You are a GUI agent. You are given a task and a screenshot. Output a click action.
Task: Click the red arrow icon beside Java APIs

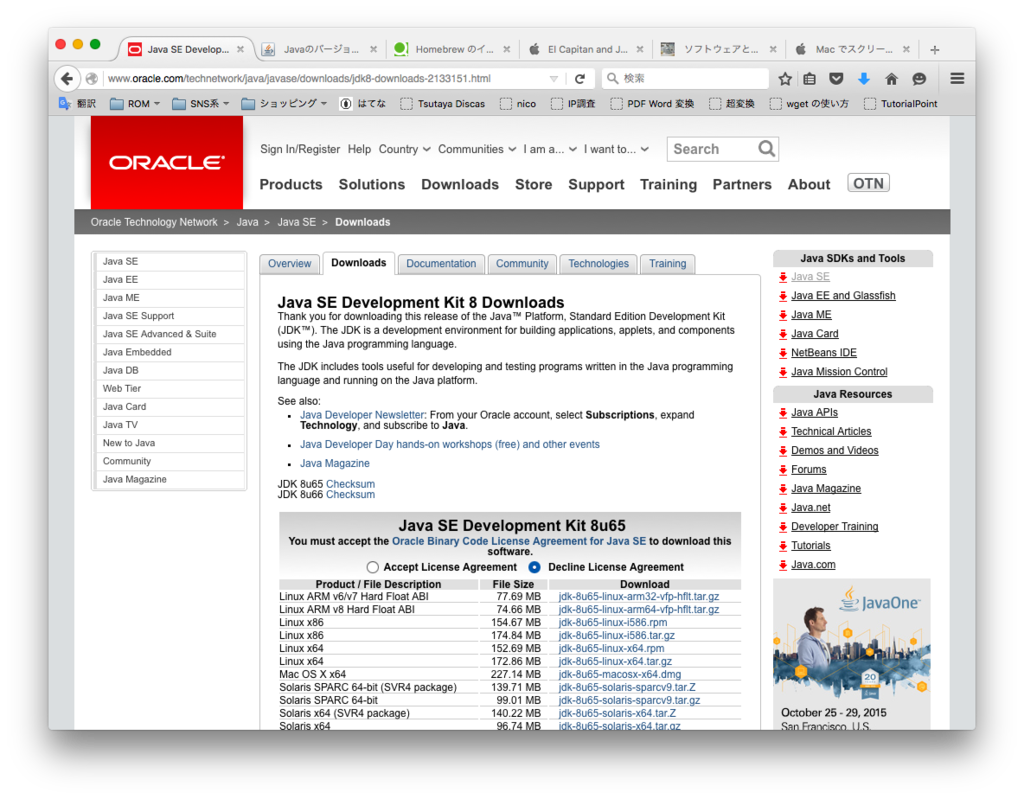tap(783, 413)
